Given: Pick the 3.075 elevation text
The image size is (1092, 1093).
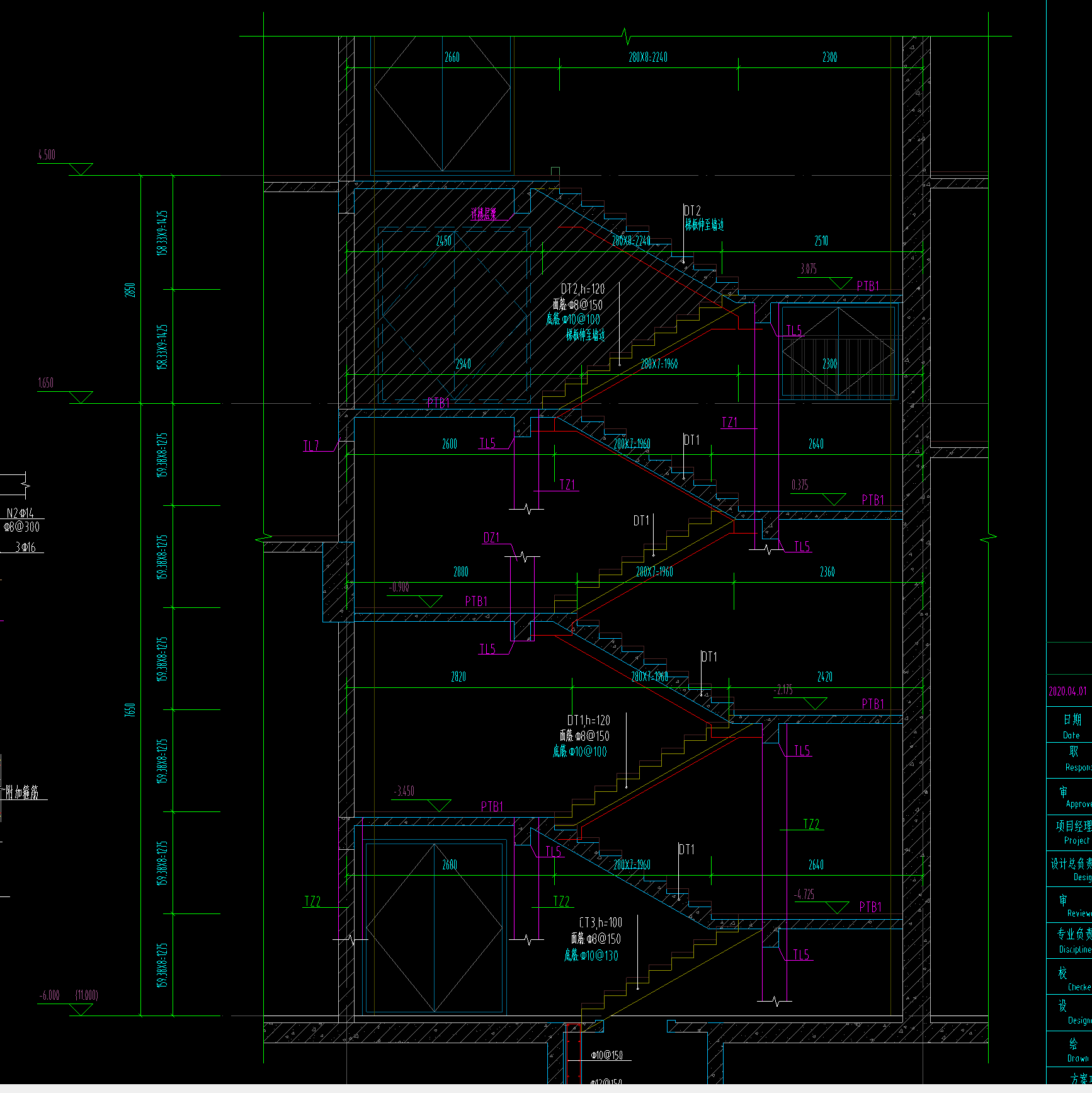Looking at the screenshot, I should coord(809,269).
